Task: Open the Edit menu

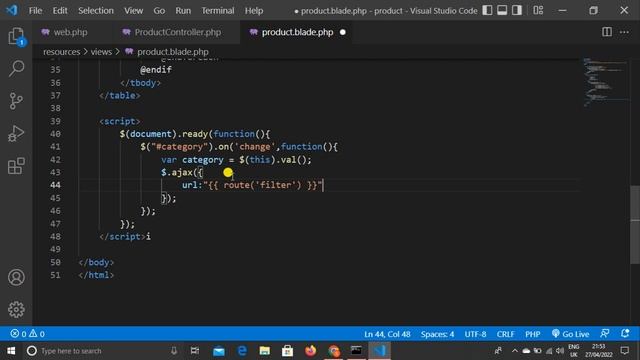Action: pos(60,11)
